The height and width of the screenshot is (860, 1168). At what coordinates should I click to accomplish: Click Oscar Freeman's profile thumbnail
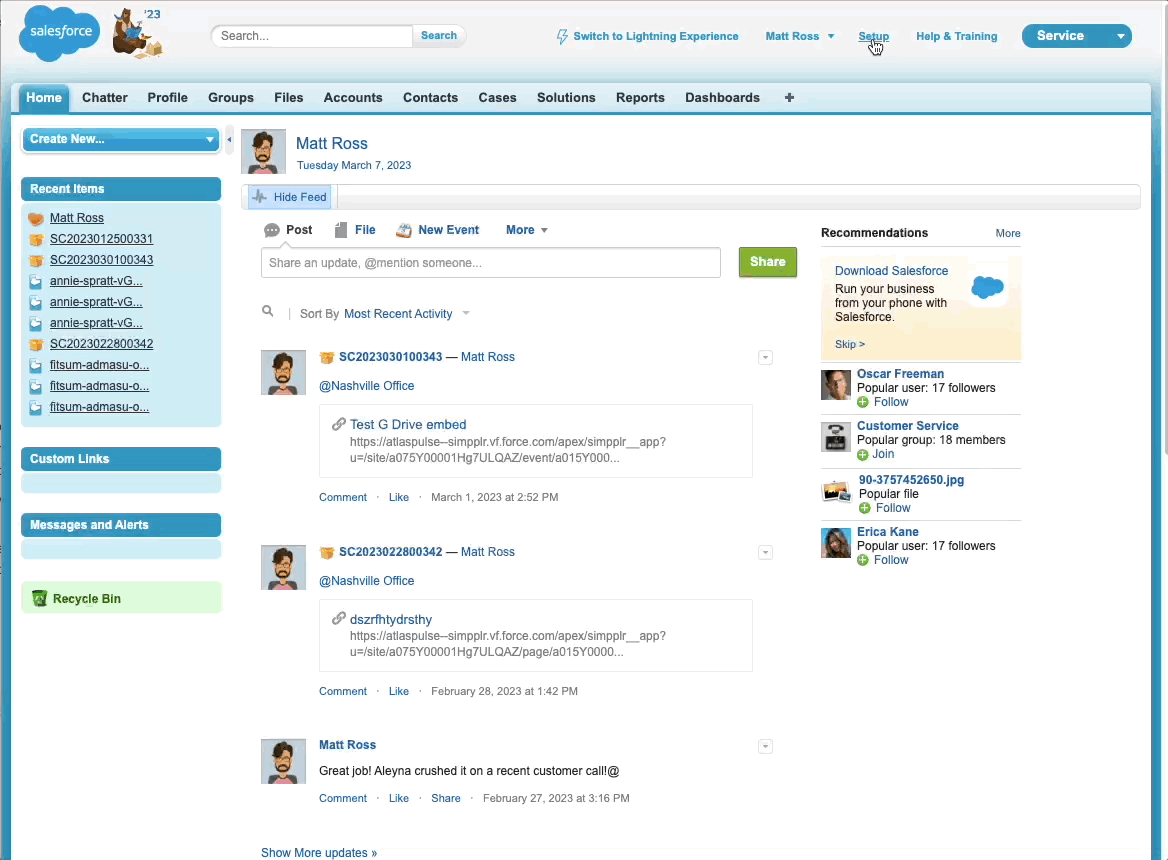coord(836,385)
